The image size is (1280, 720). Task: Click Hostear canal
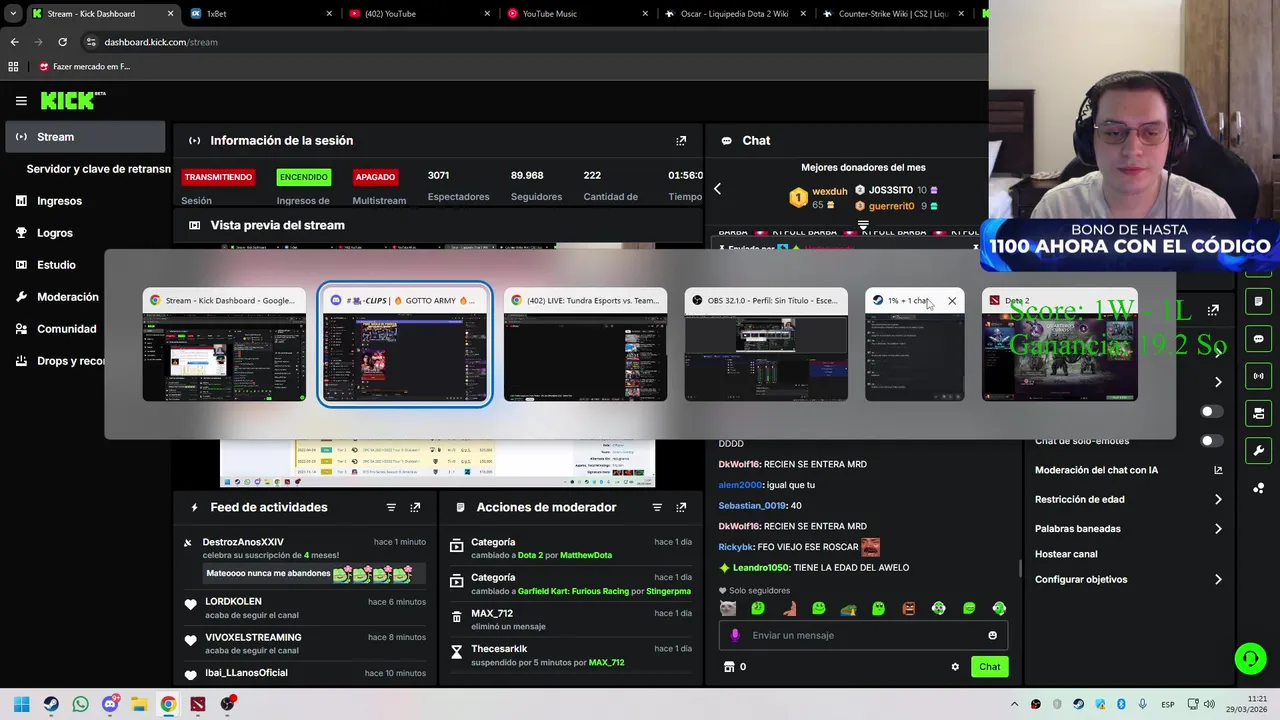[1066, 554]
